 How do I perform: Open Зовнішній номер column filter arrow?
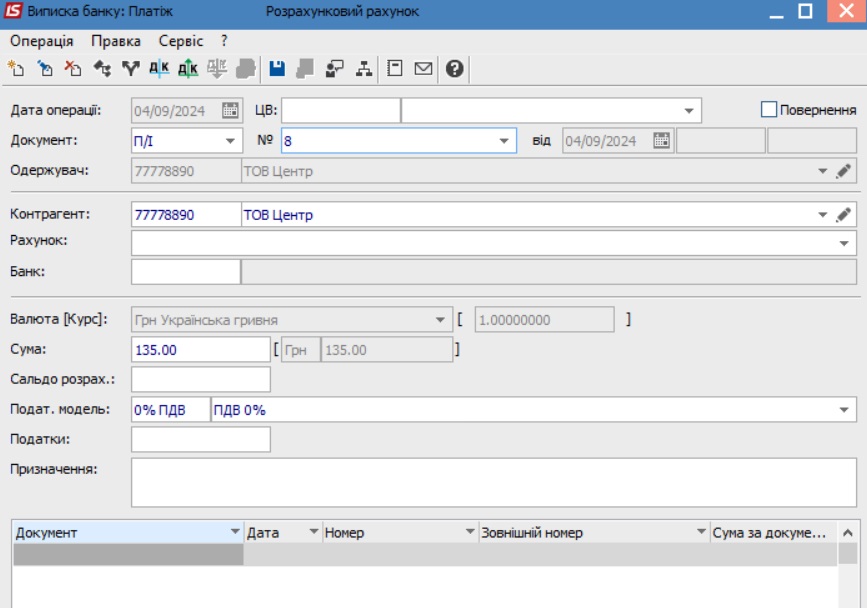701,532
